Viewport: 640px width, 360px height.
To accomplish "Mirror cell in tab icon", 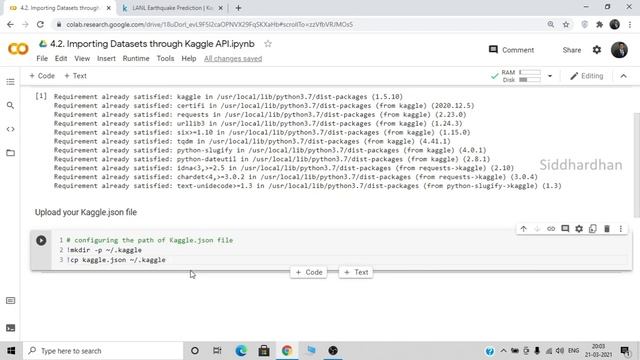I will 593,229.
